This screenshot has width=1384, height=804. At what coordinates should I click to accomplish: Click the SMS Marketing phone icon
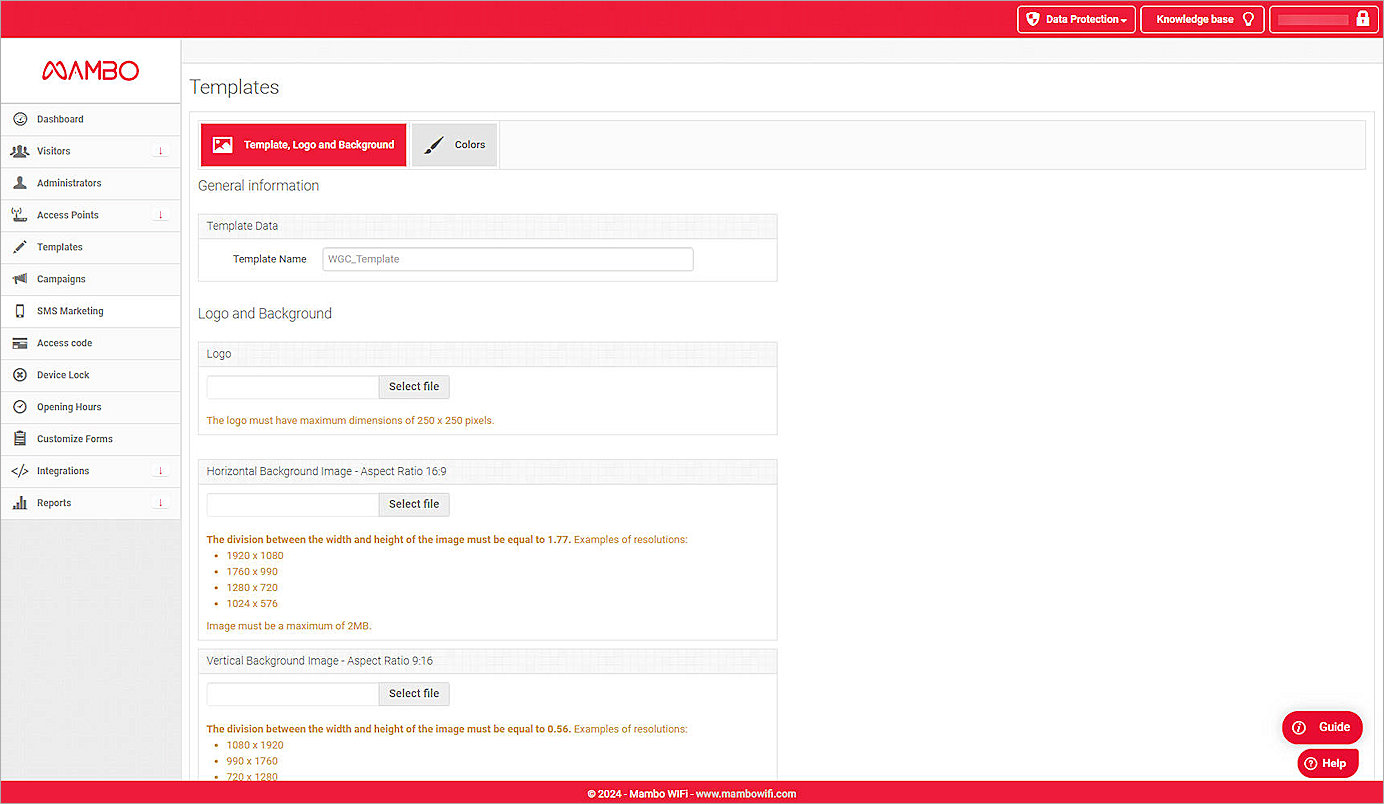21,311
